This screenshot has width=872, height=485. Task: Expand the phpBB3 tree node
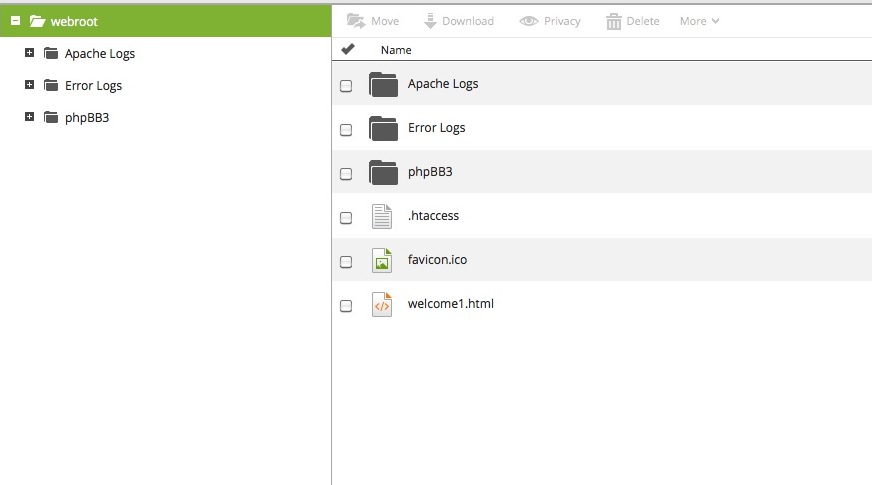[x=29, y=117]
